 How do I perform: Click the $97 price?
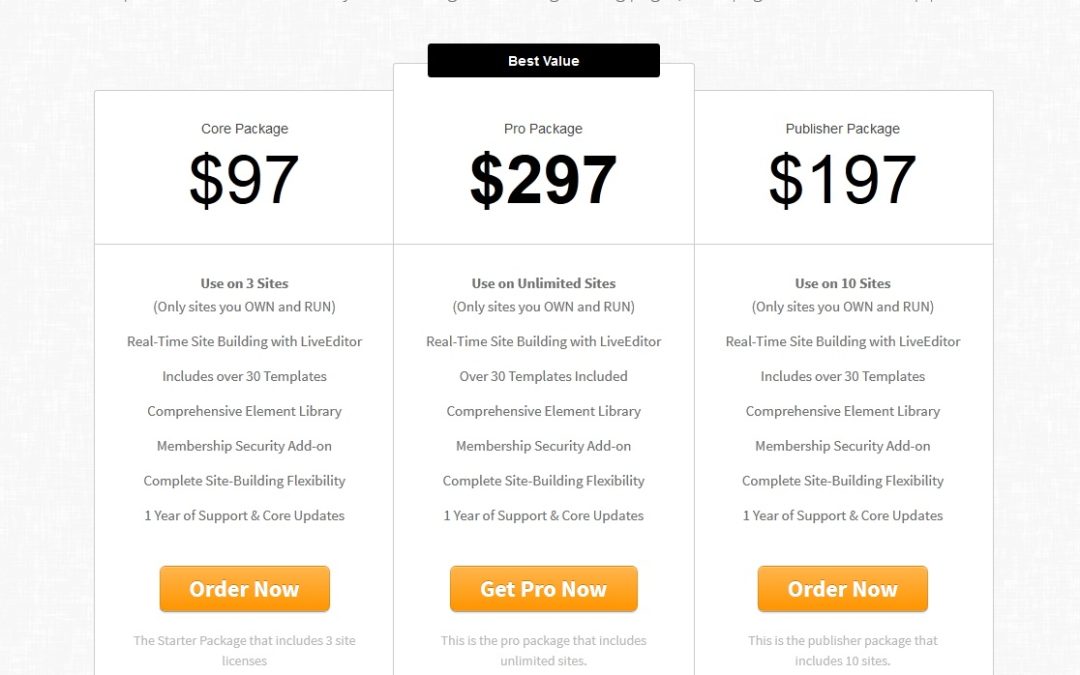pyautogui.click(x=244, y=180)
